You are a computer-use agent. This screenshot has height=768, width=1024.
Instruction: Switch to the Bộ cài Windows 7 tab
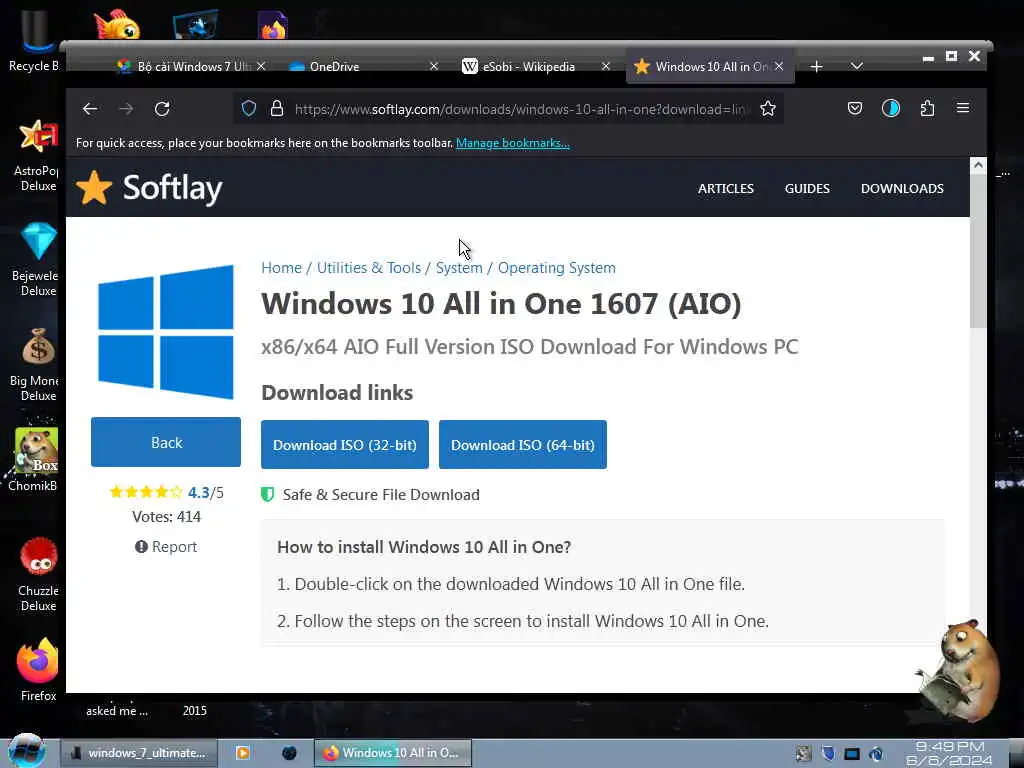point(190,67)
